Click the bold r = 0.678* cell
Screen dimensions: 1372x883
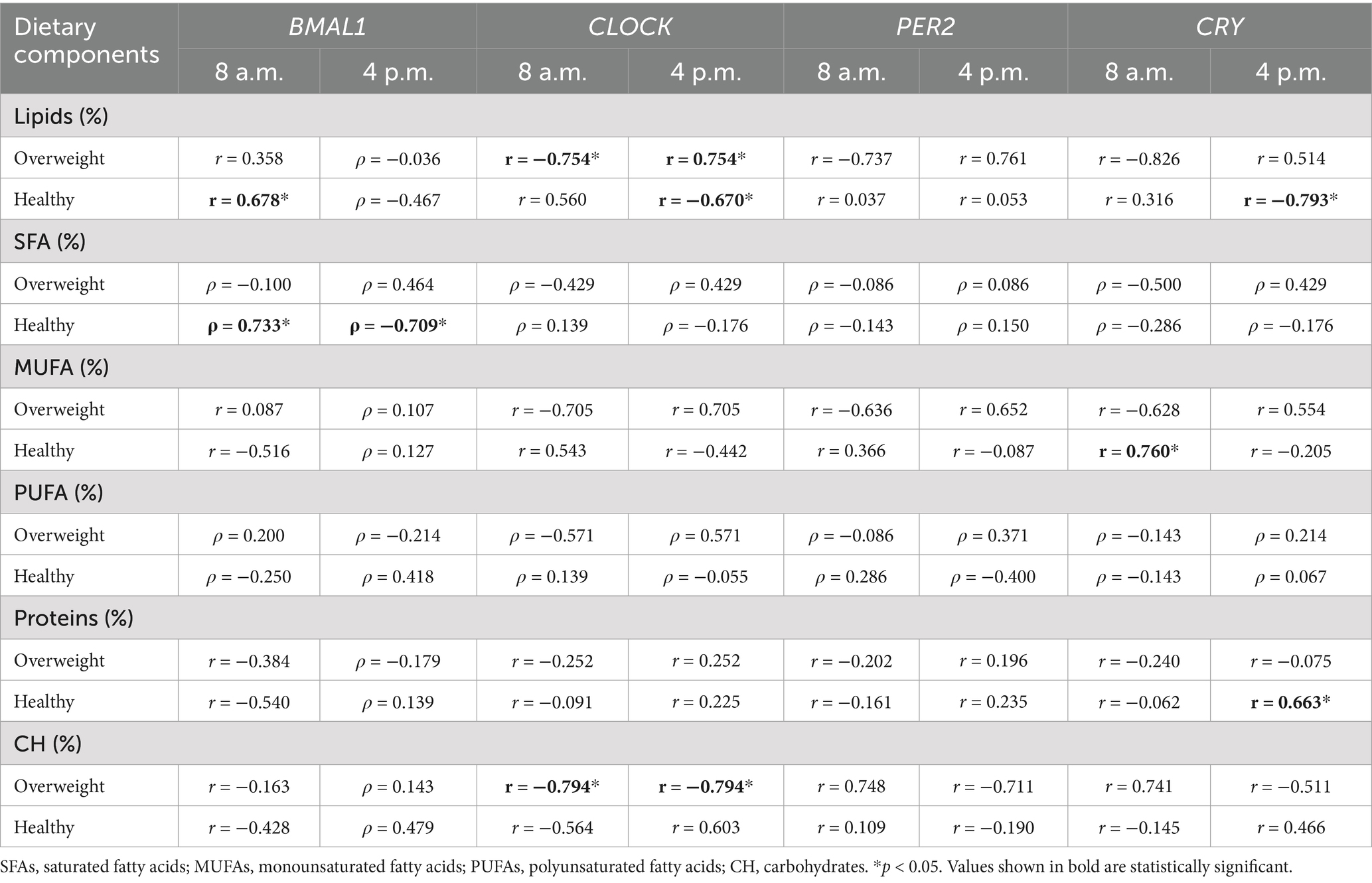coord(249,200)
